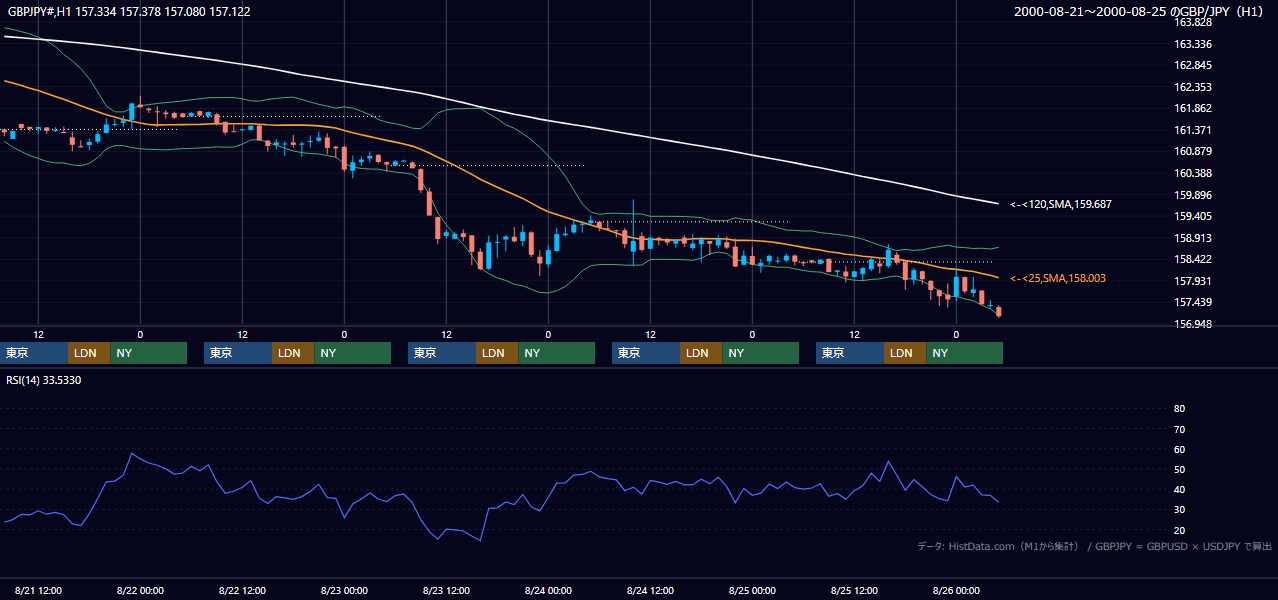Viewport: 1278px width, 600px height.
Task: Select the NY session block for 8/24
Action: tap(760, 353)
